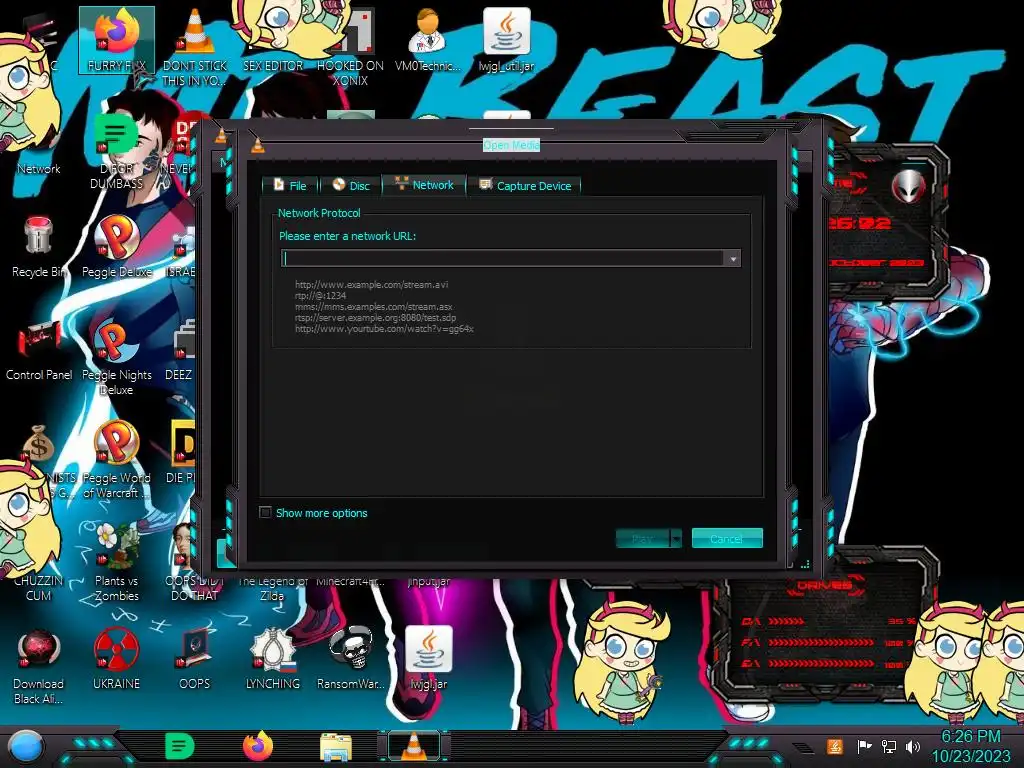Screen dimensions: 1024x768
Task: Open Action Center flag in system tray
Action: [x=864, y=746]
